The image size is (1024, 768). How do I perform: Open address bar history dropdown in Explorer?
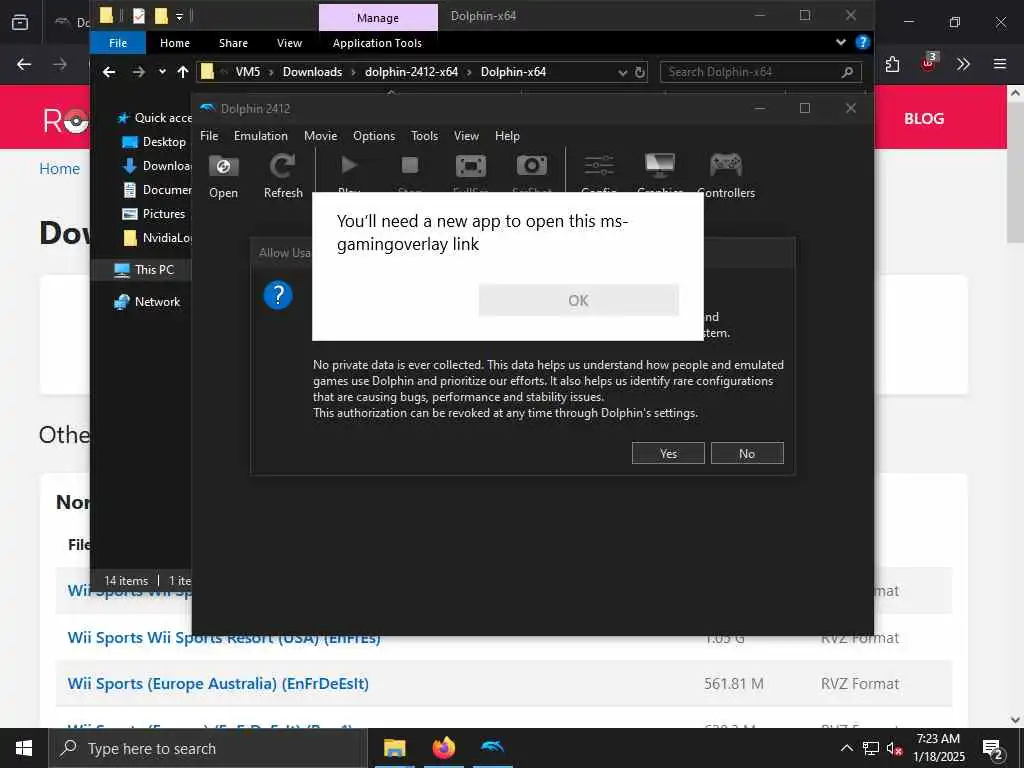(x=622, y=72)
